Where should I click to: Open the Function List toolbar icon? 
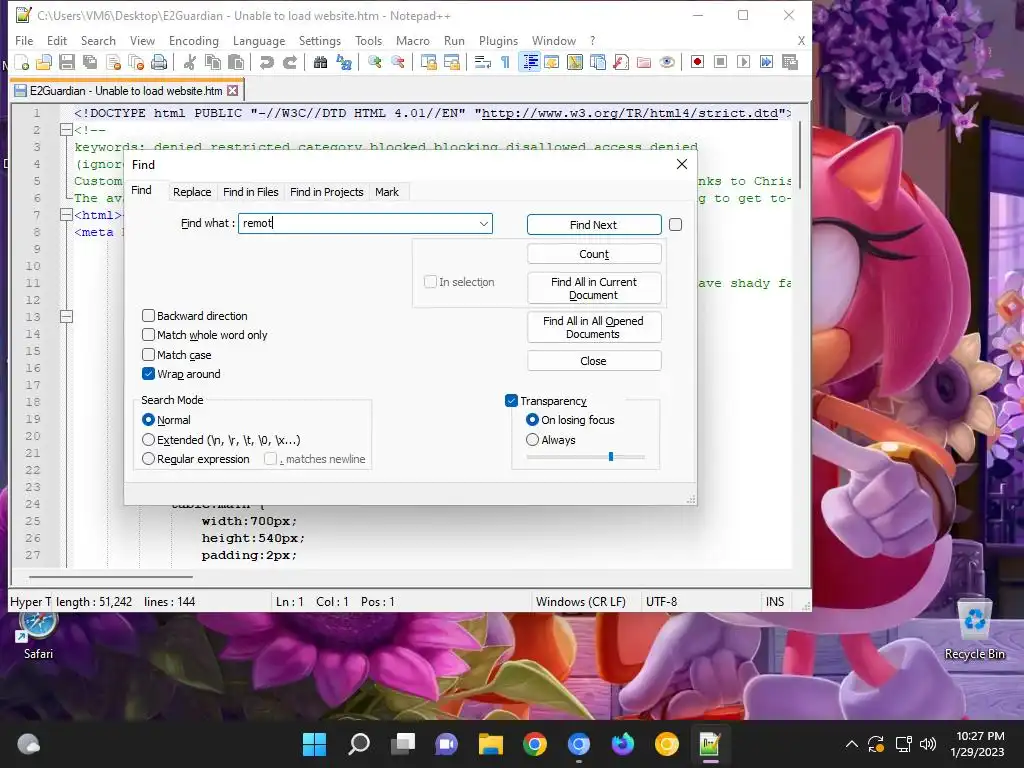(621, 62)
